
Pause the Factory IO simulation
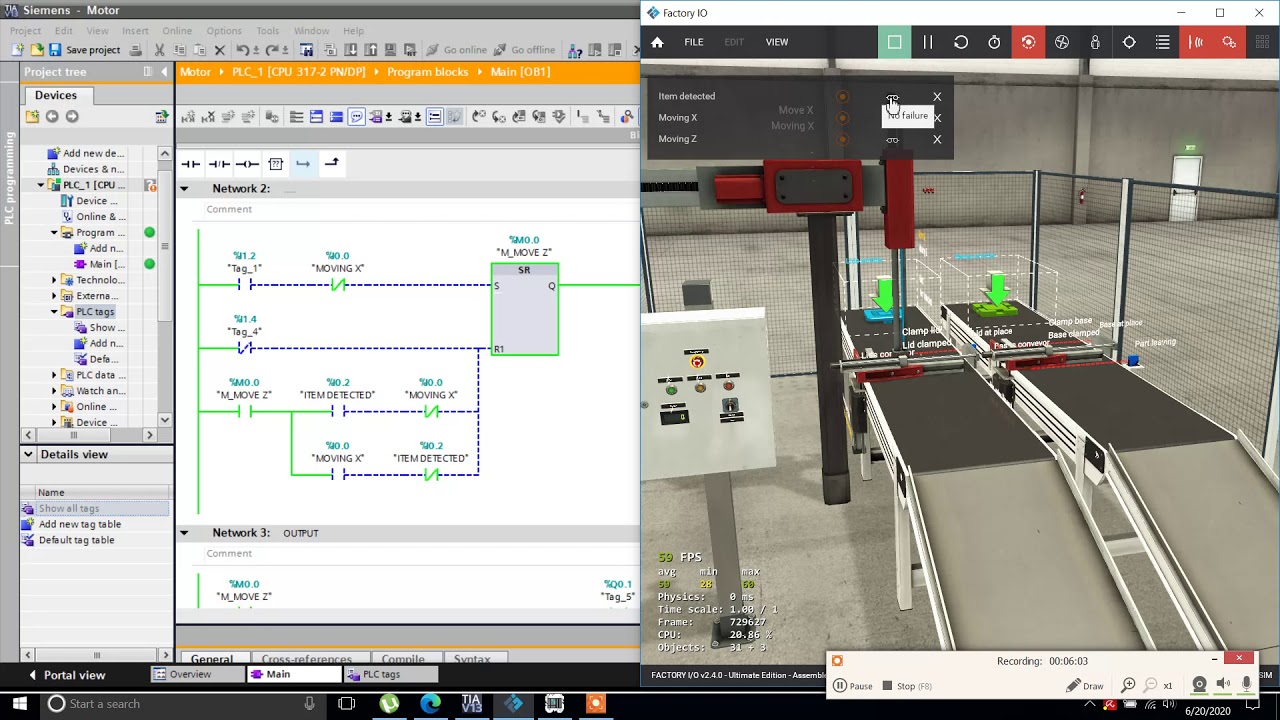tap(928, 42)
